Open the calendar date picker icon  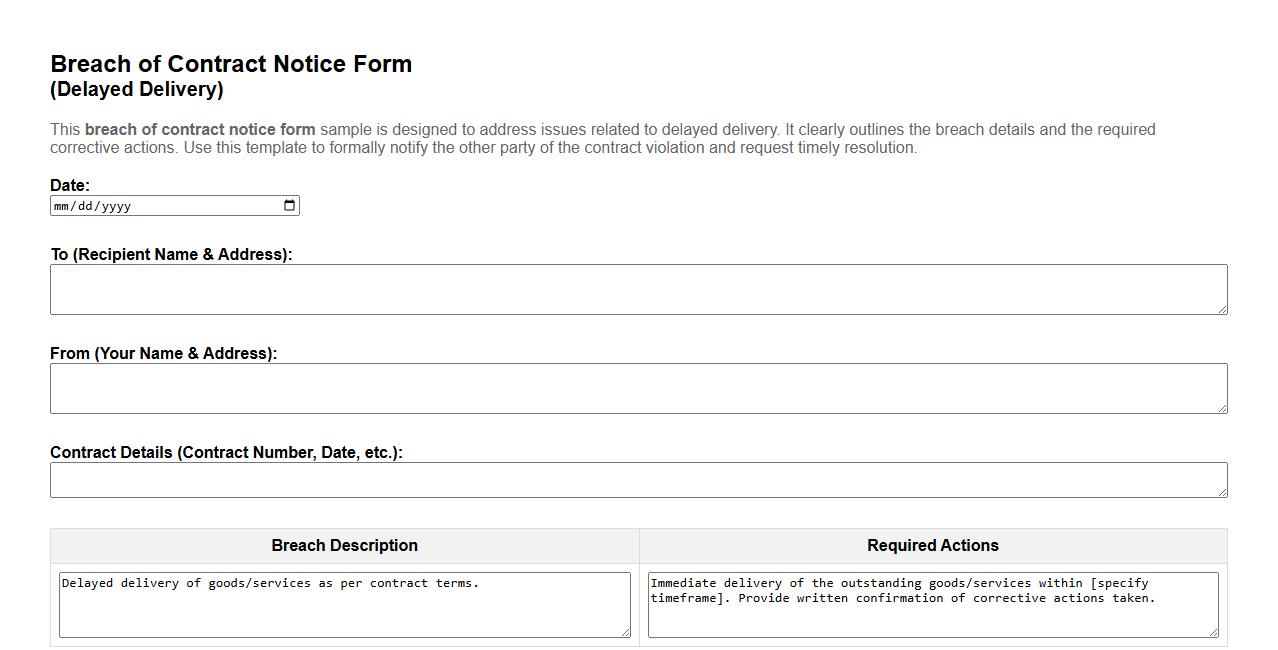(289, 205)
